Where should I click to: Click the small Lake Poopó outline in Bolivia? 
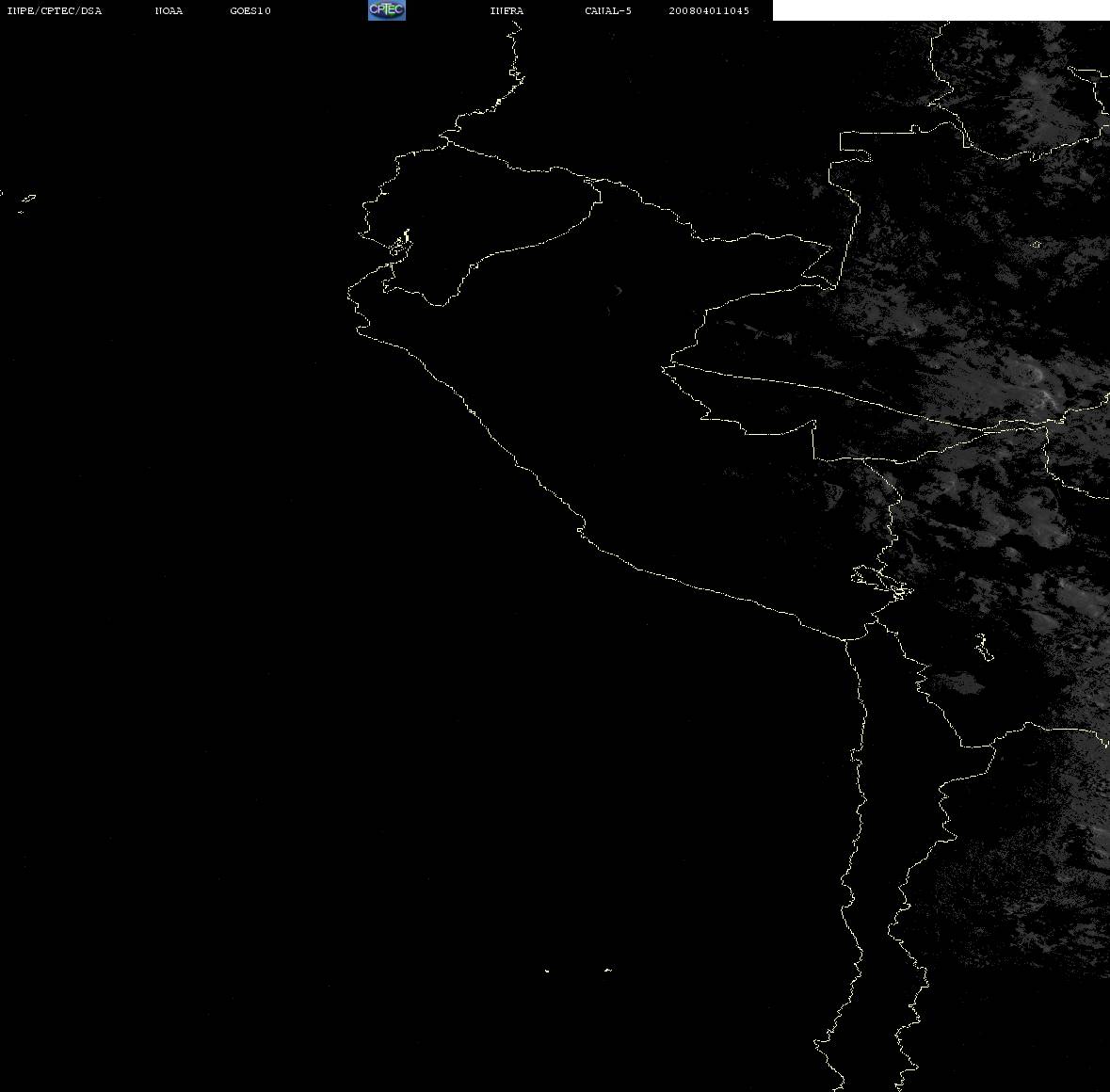point(984,647)
